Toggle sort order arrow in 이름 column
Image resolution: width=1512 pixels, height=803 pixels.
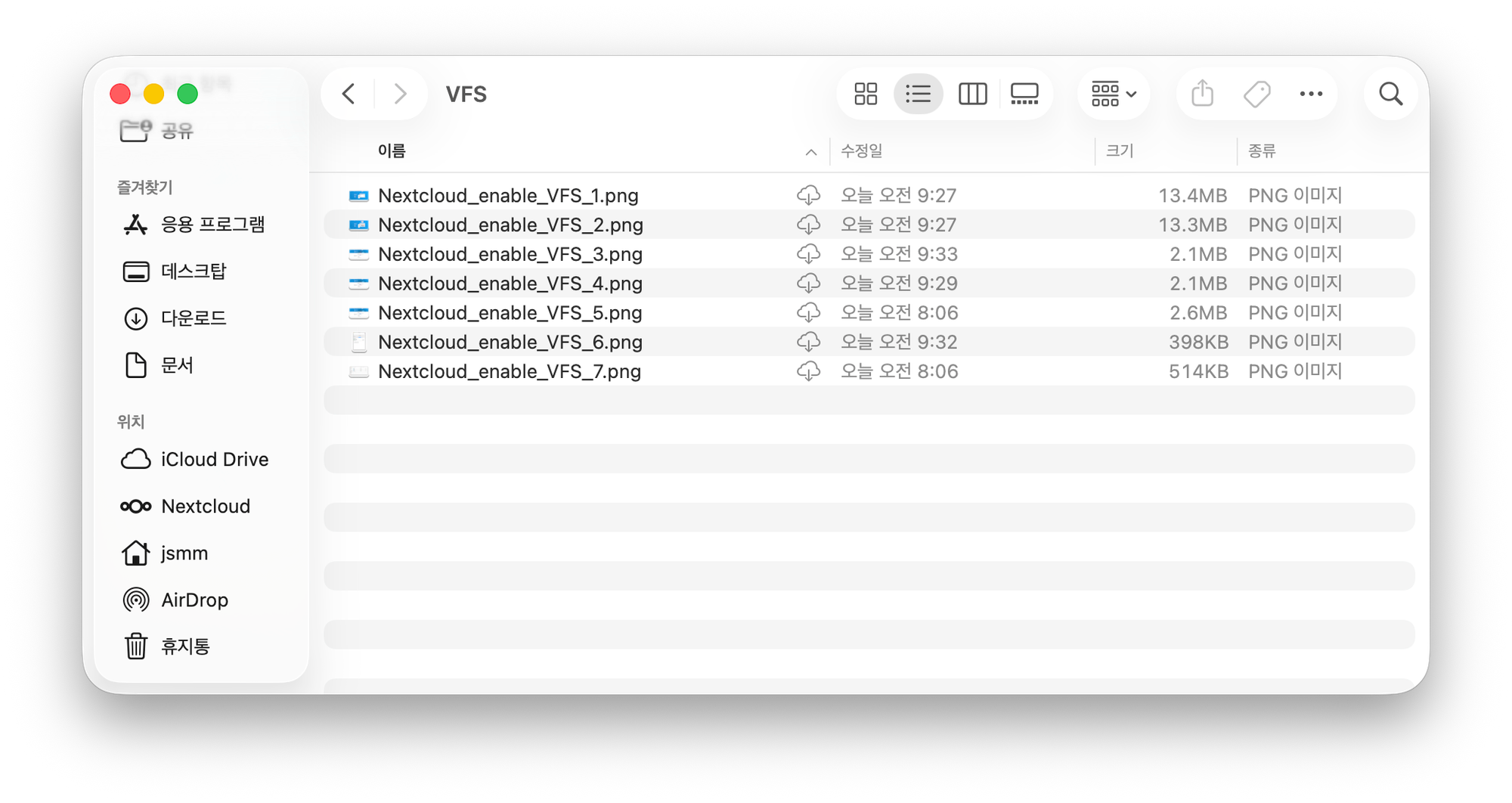[x=810, y=152]
